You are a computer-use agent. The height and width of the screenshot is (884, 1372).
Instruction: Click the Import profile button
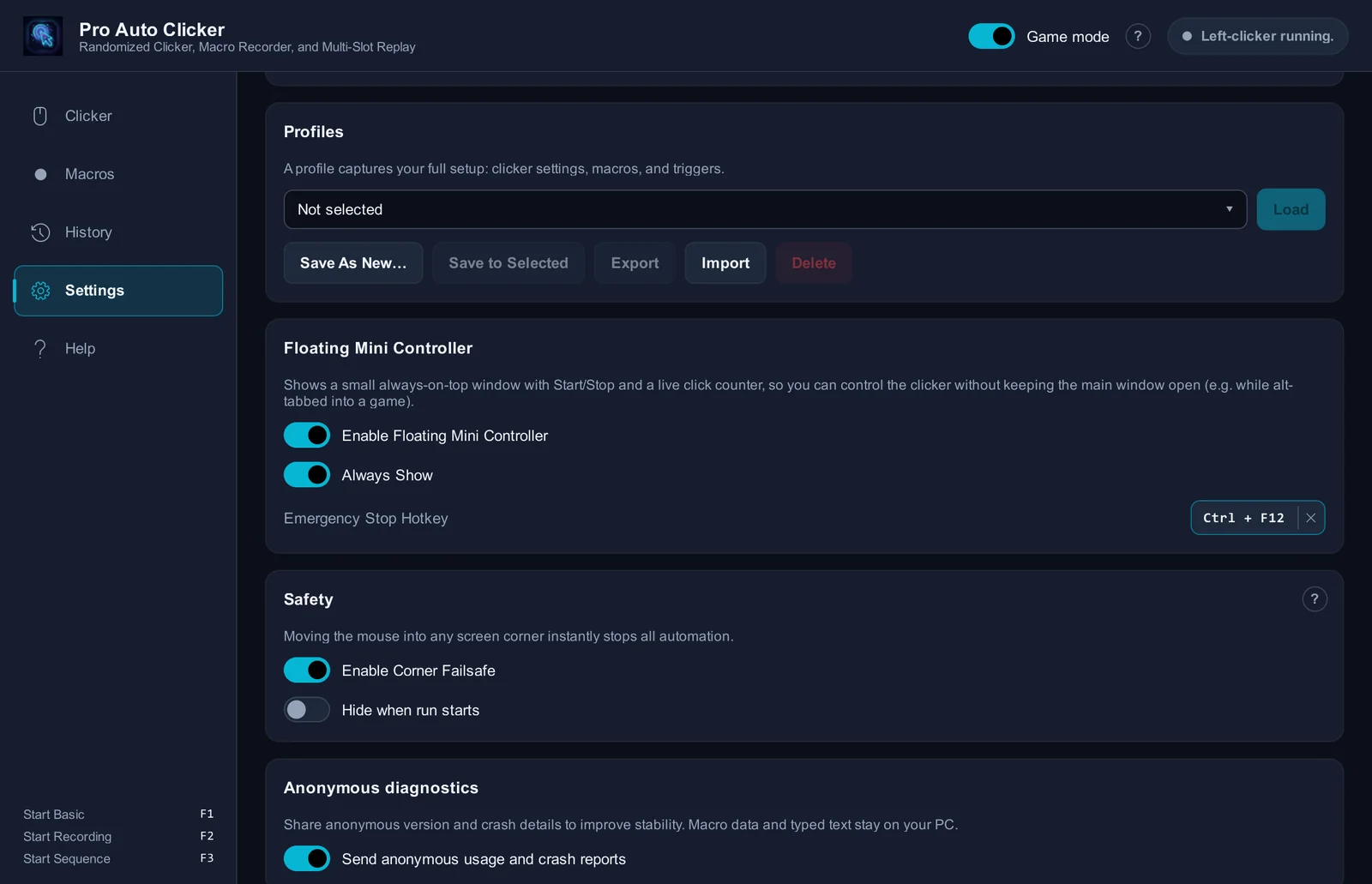tap(725, 263)
